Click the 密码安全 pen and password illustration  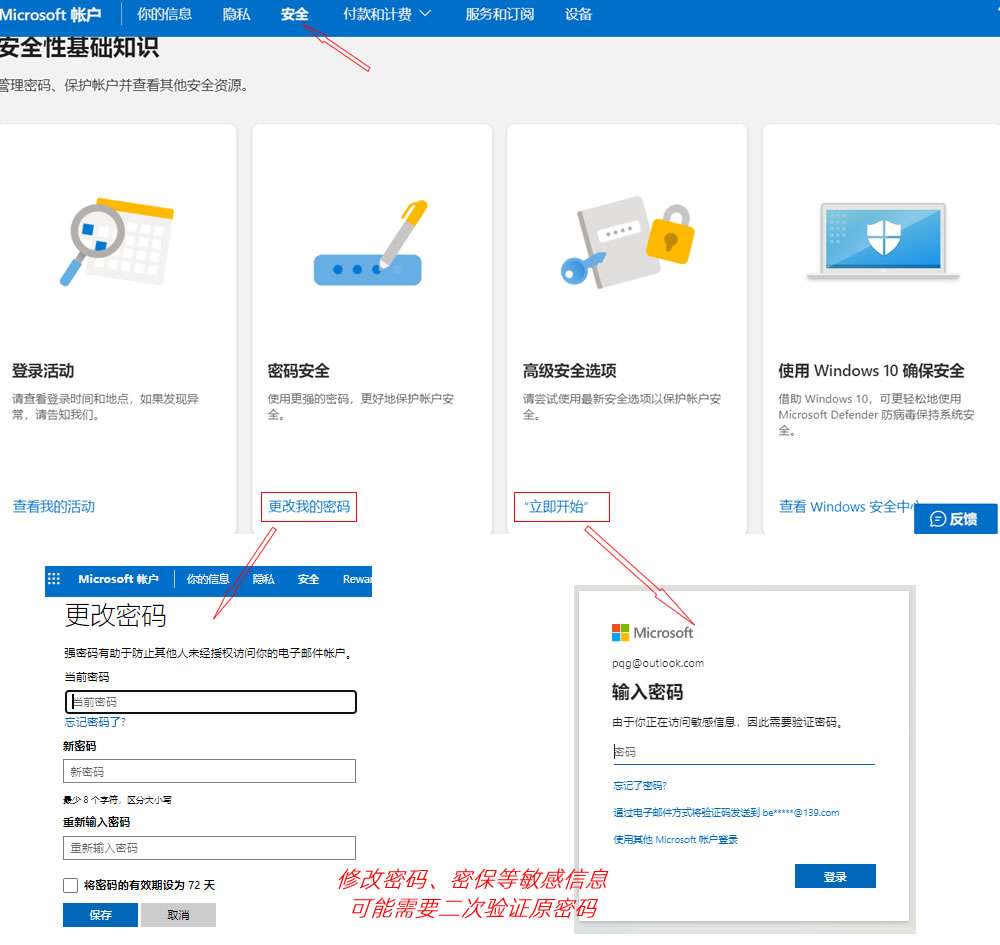tap(371, 243)
